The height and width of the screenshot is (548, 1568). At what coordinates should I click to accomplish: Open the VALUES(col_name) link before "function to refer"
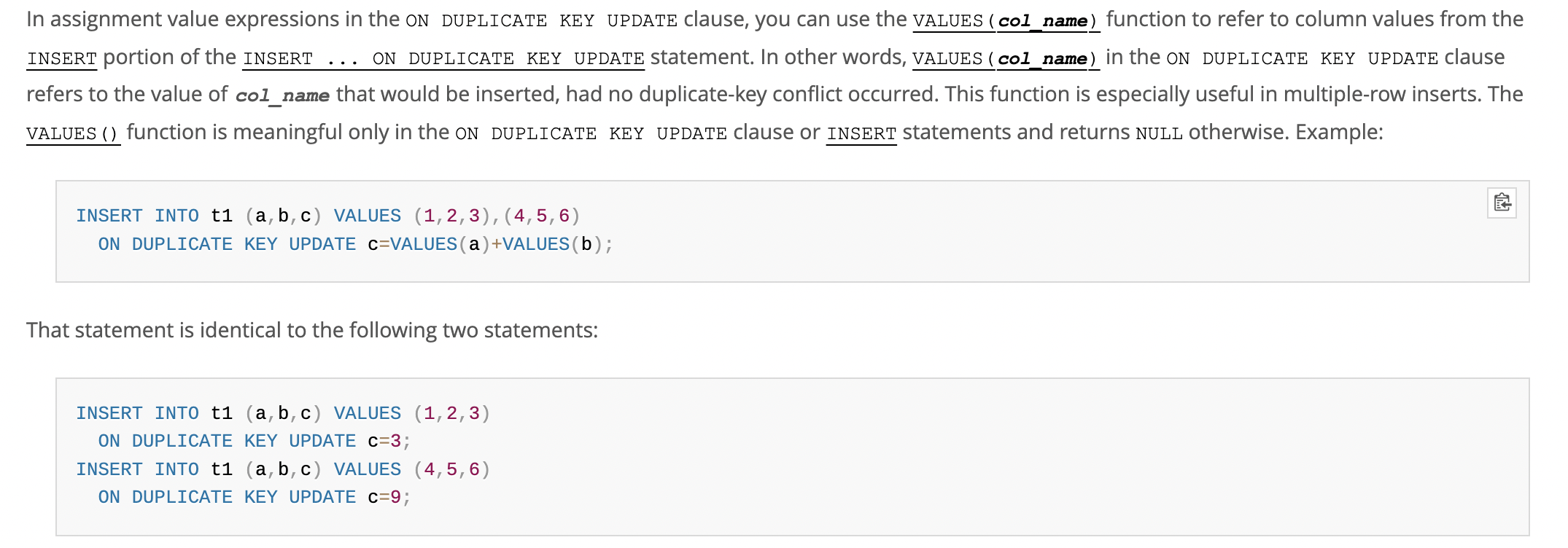click(1006, 20)
